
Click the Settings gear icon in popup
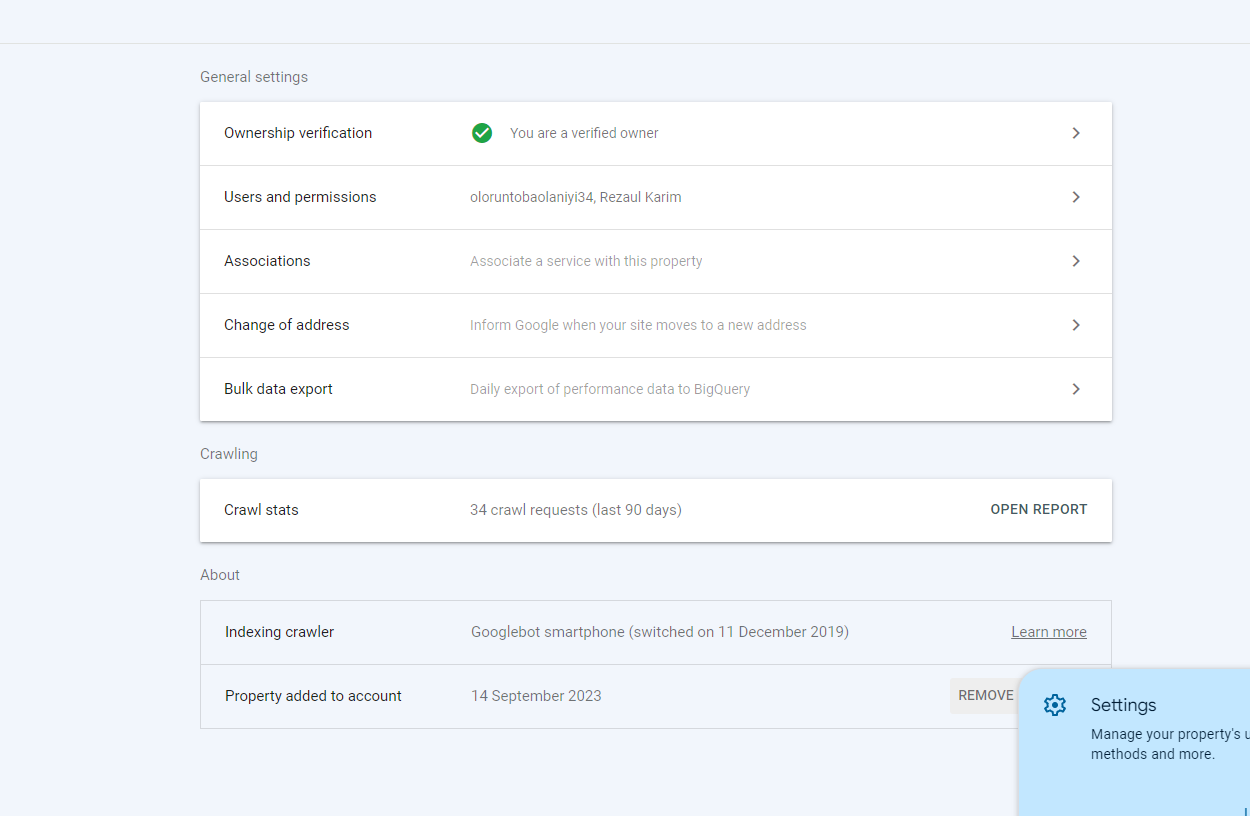[1055, 705]
